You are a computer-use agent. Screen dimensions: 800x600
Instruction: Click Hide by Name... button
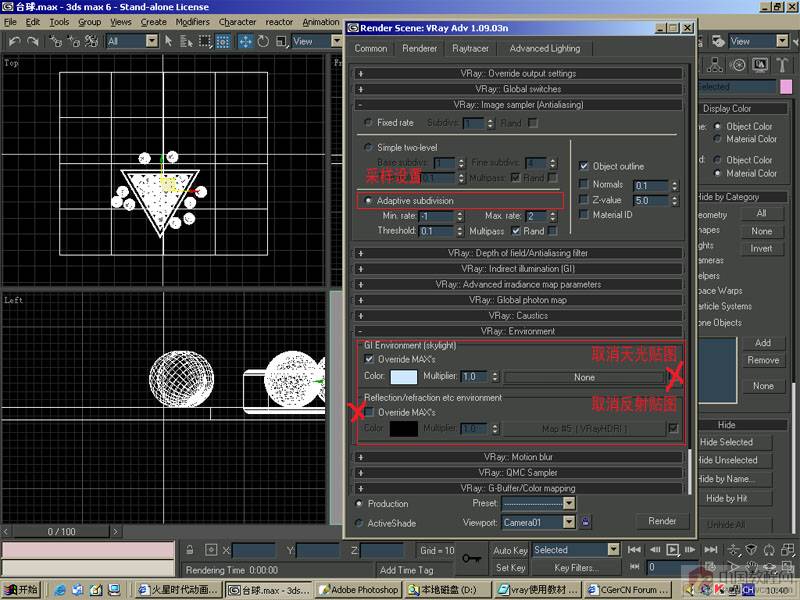click(734, 479)
